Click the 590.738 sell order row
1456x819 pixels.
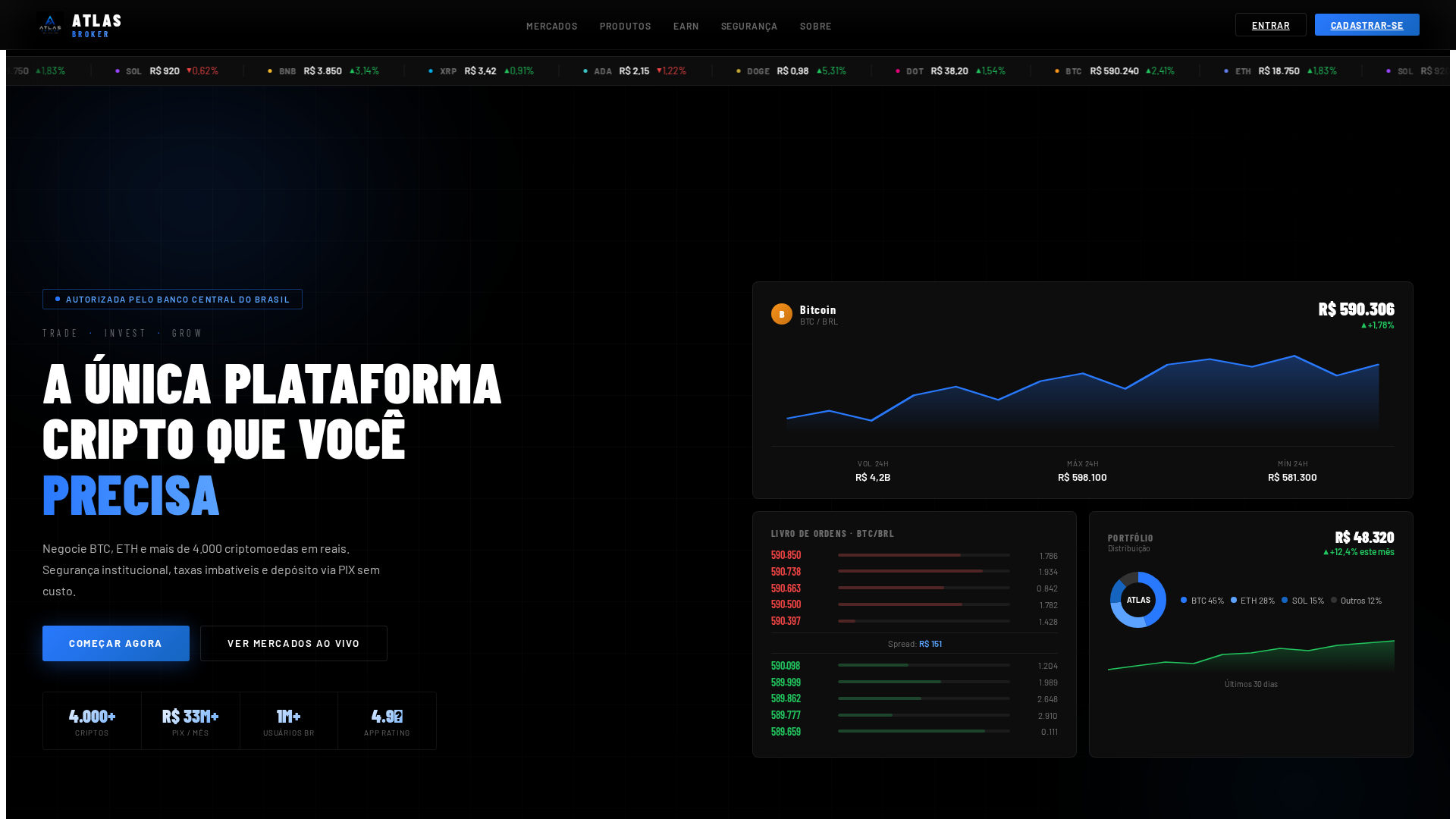pos(914,572)
